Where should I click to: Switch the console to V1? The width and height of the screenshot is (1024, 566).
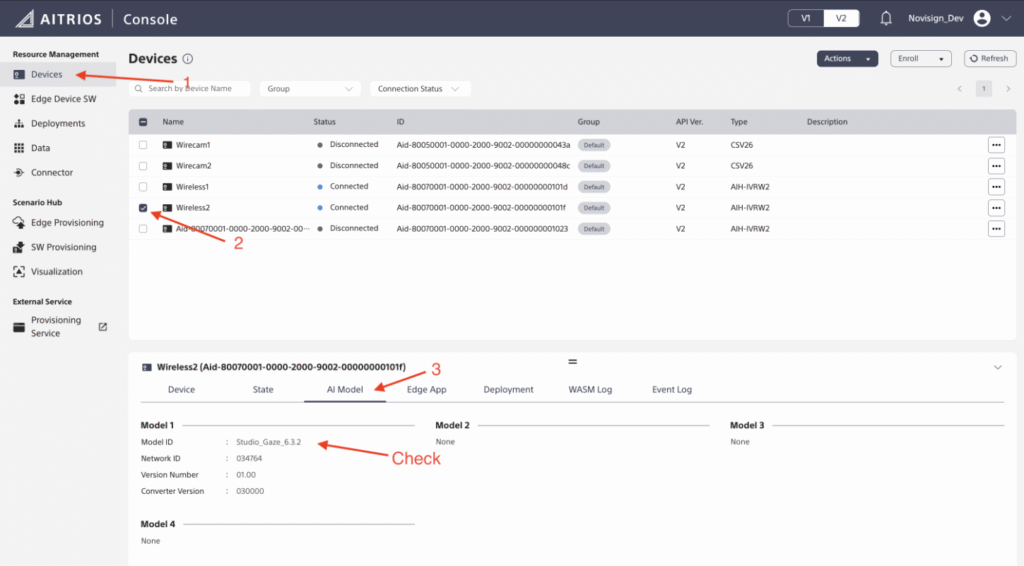(x=806, y=18)
